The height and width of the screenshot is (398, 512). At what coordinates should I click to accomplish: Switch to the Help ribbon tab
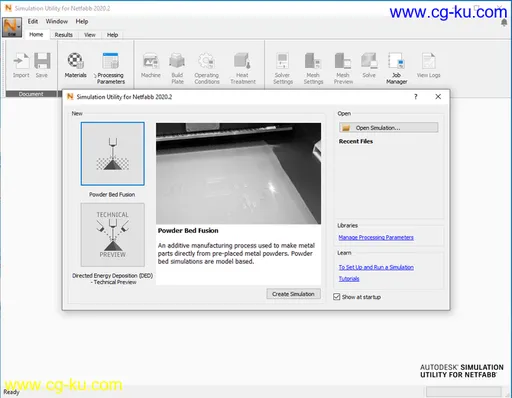pyautogui.click(x=112, y=35)
